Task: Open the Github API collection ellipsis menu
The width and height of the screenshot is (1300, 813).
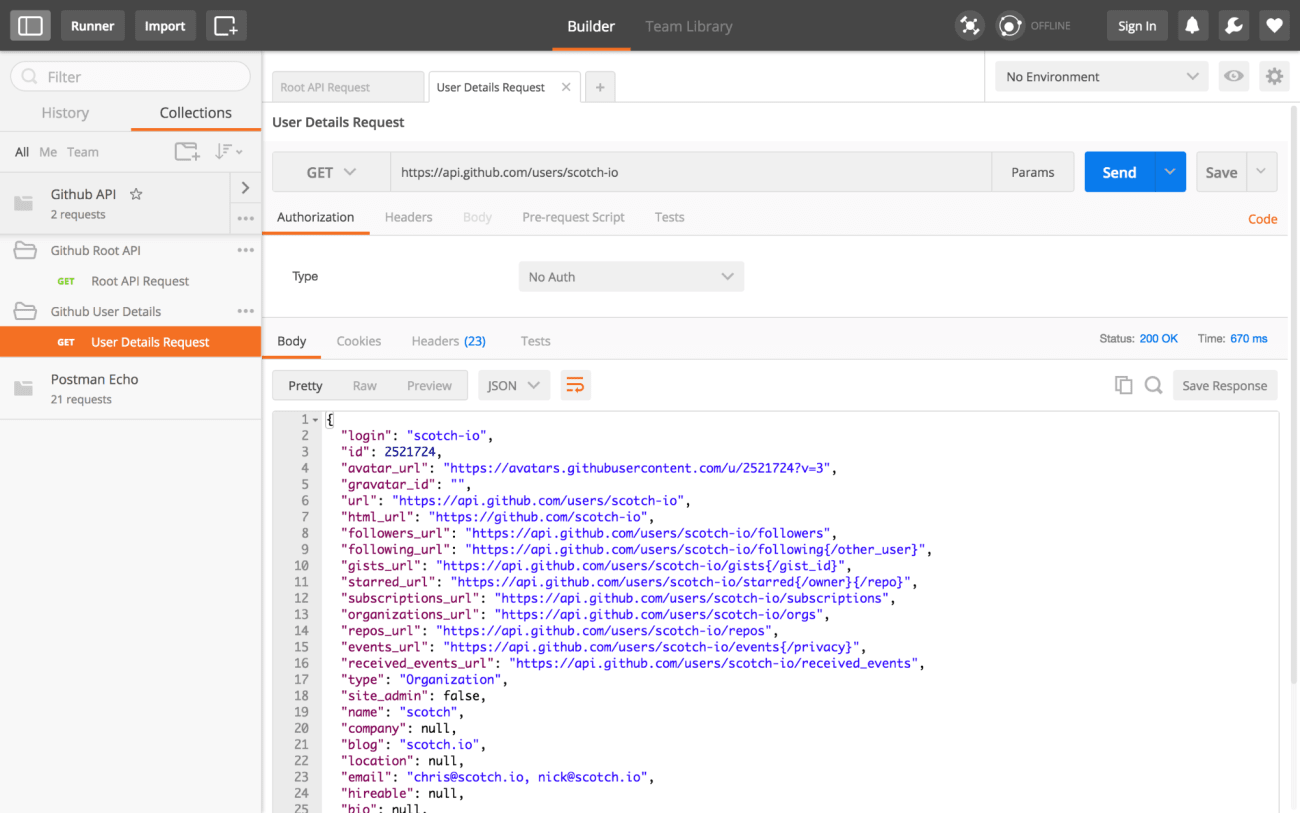Action: (246, 218)
